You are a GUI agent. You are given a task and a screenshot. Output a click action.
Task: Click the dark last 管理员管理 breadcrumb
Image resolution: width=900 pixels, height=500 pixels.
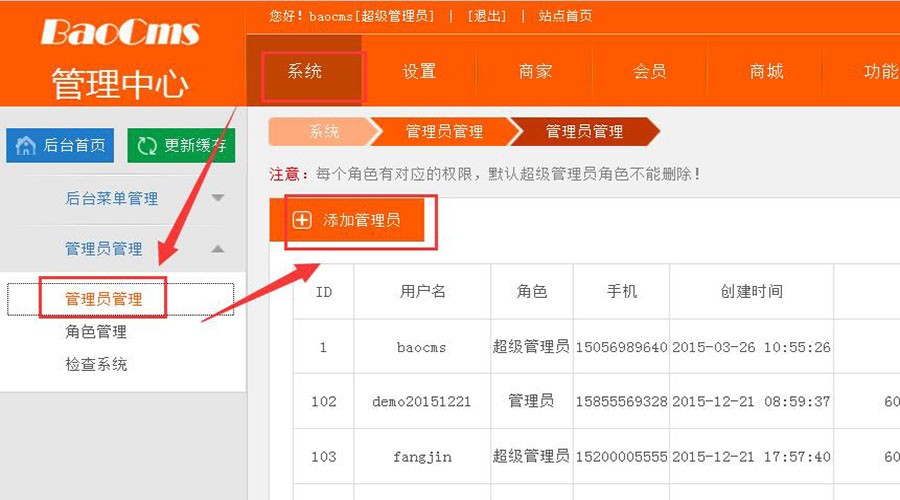tap(584, 131)
